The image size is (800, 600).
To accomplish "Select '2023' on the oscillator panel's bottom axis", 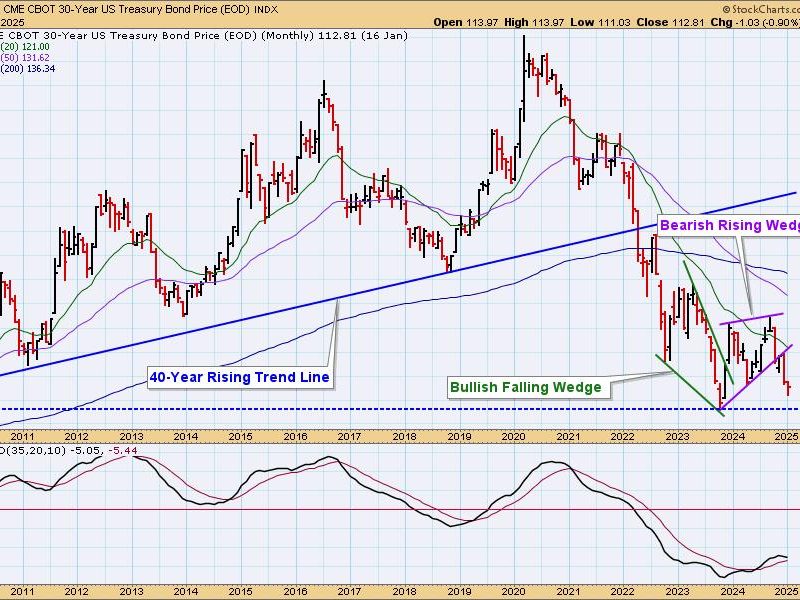I will tap(677, 592).
